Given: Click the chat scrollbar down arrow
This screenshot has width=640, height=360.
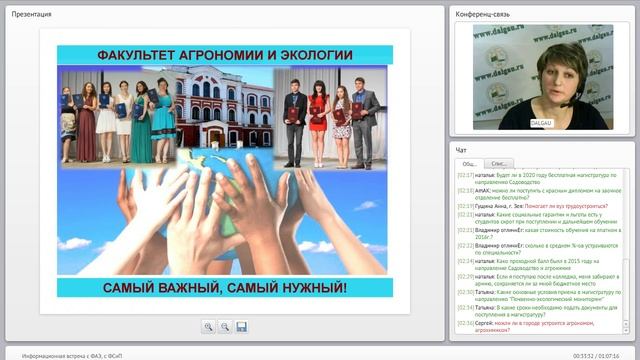Looking at the screenshot, I should 626,331.
